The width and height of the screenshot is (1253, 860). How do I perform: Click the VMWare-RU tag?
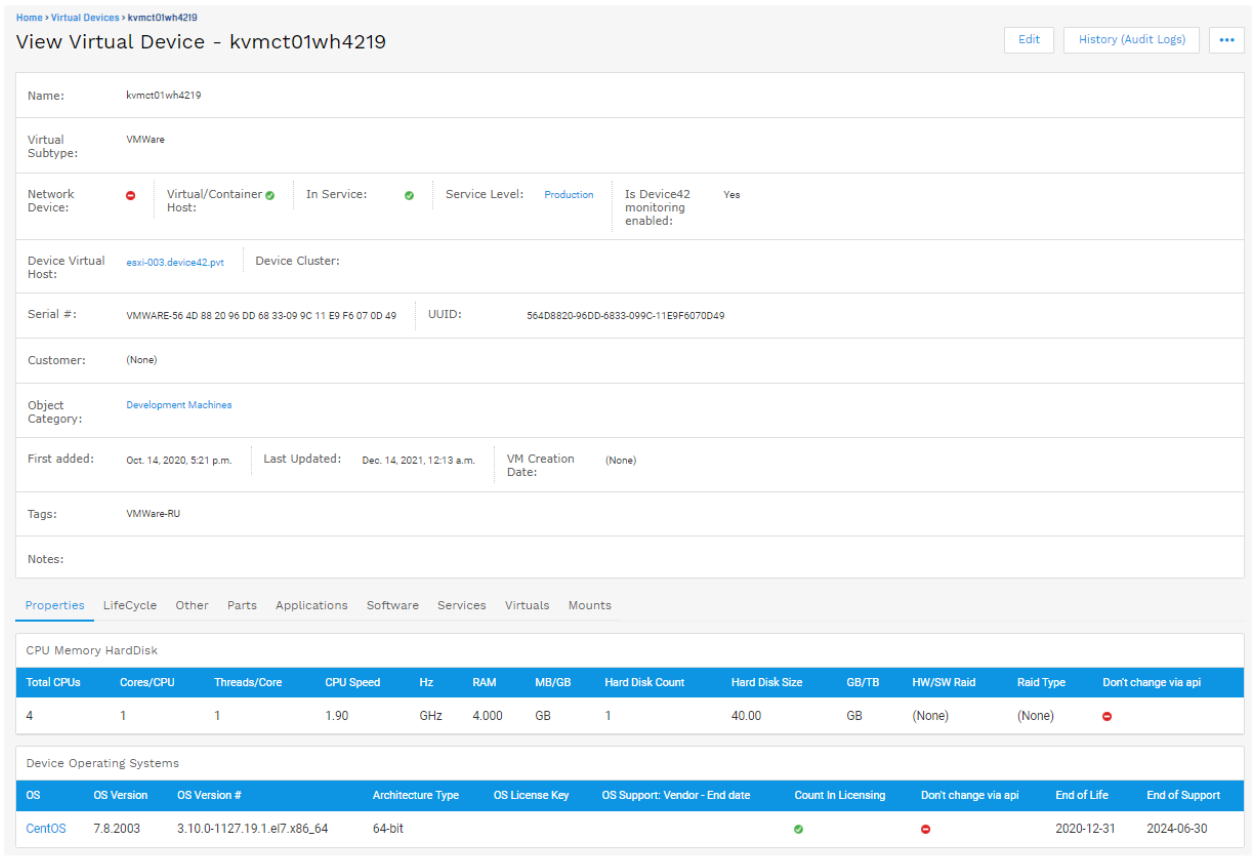click(x=153, y=514)
